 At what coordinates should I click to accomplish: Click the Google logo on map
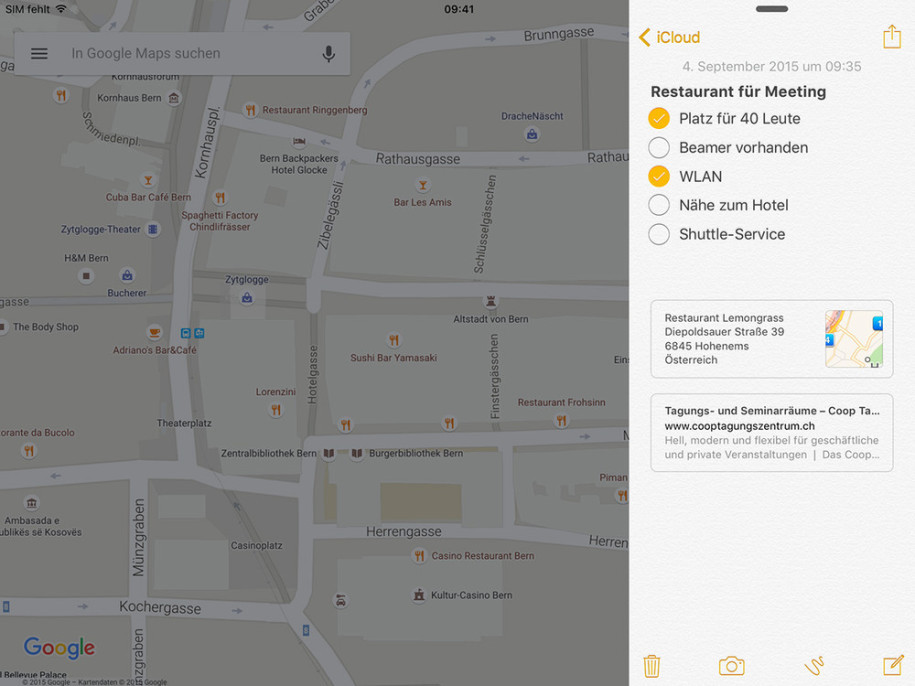tap(60, 648)
